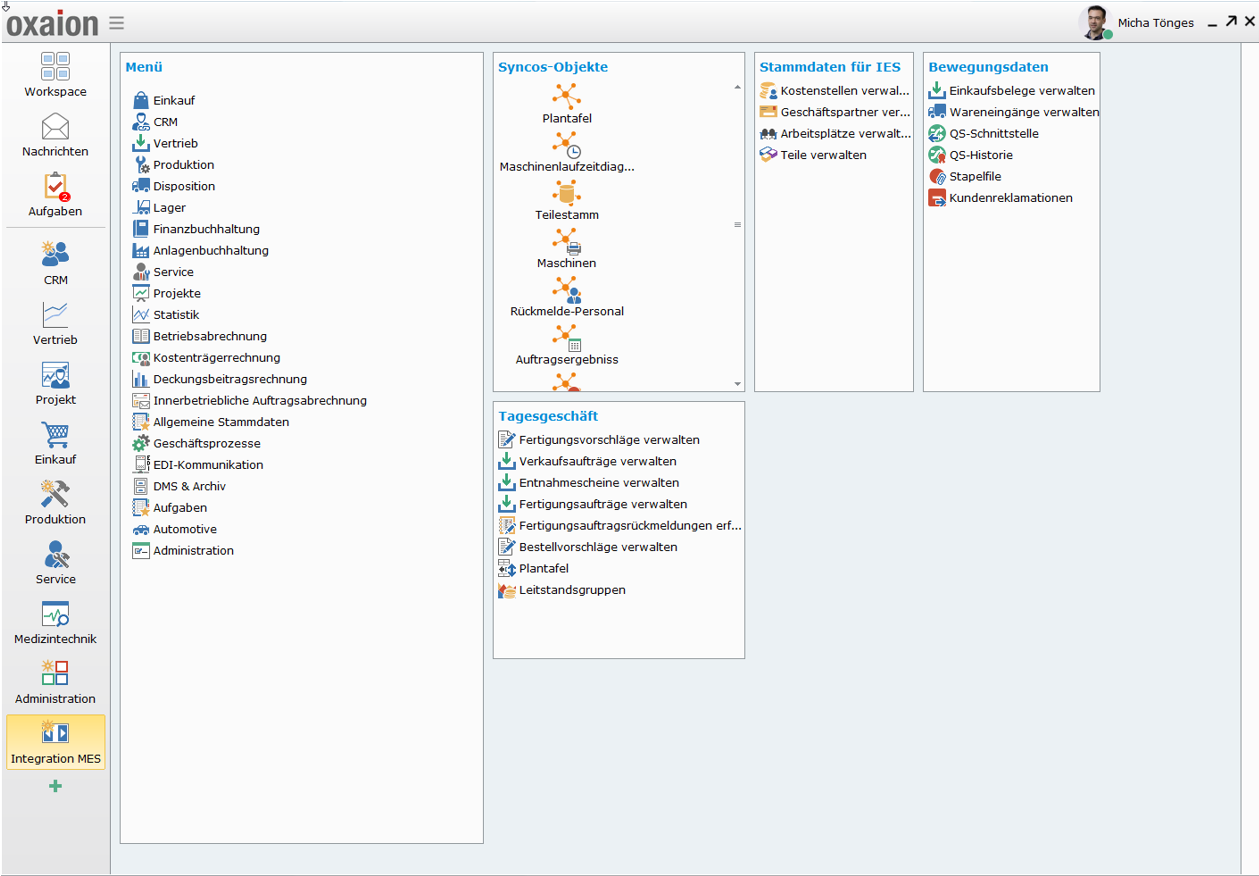Open Statistik menu entry
1259x876 pixels.
click(x=166, y=315)
